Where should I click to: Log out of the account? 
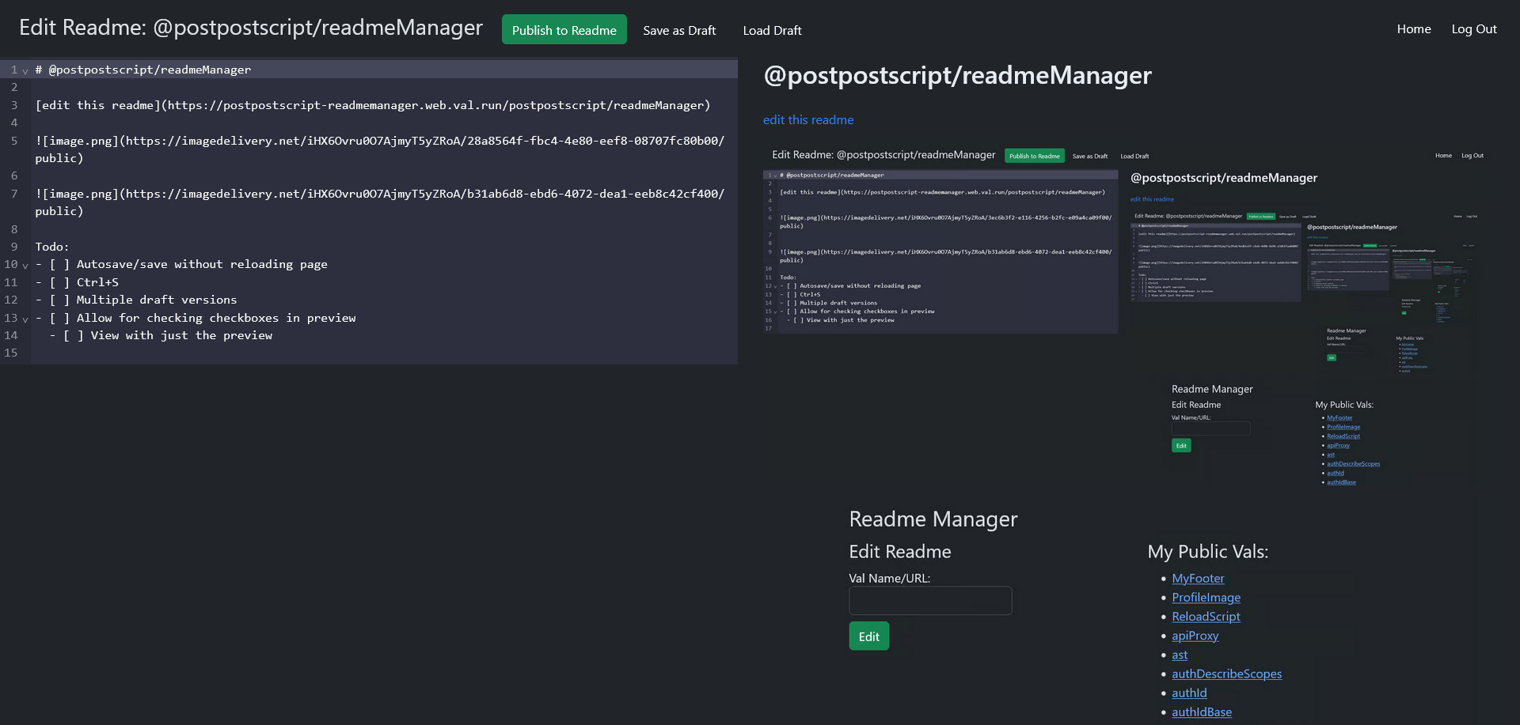tap(1473, 29)
